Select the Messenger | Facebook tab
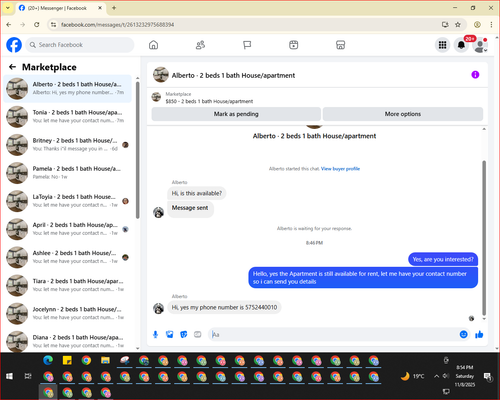 point(61,8)
